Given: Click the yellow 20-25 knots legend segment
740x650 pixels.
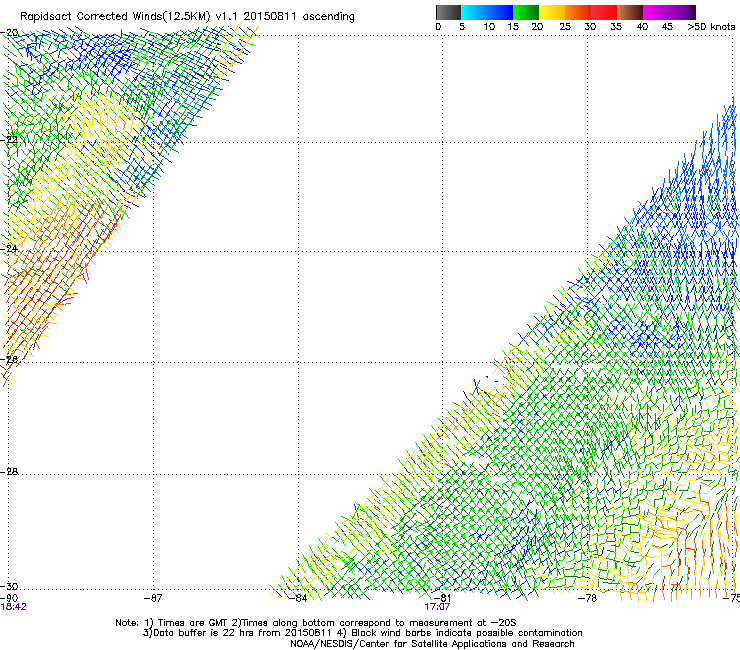Looking at the screenshot, I should (x=552, y=12).
